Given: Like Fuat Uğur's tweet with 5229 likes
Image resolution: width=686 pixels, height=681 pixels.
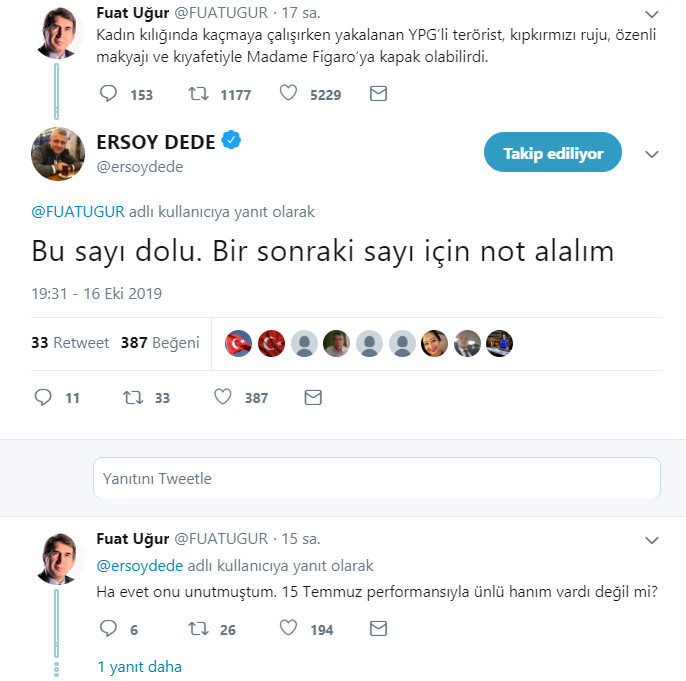Looking at the screenshot, I should point(288,93).
